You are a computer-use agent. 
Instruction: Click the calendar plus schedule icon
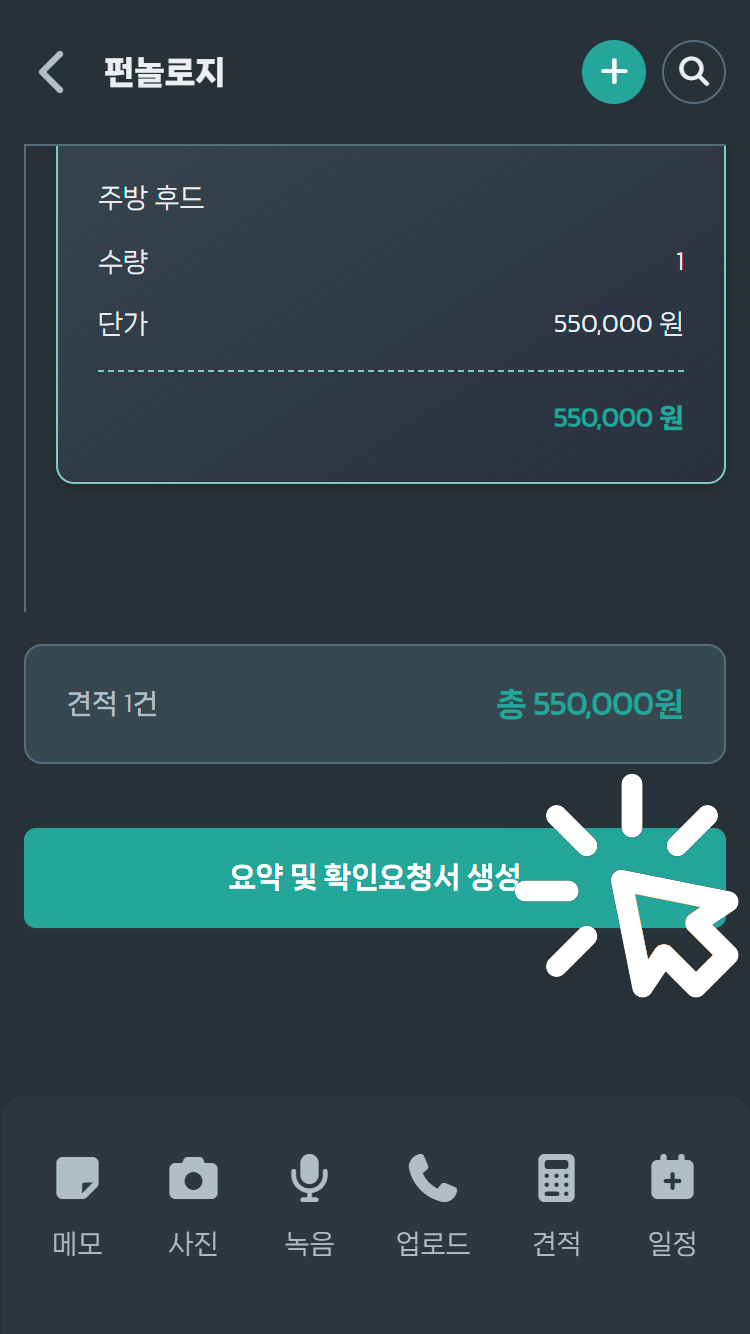(672, 1178)
